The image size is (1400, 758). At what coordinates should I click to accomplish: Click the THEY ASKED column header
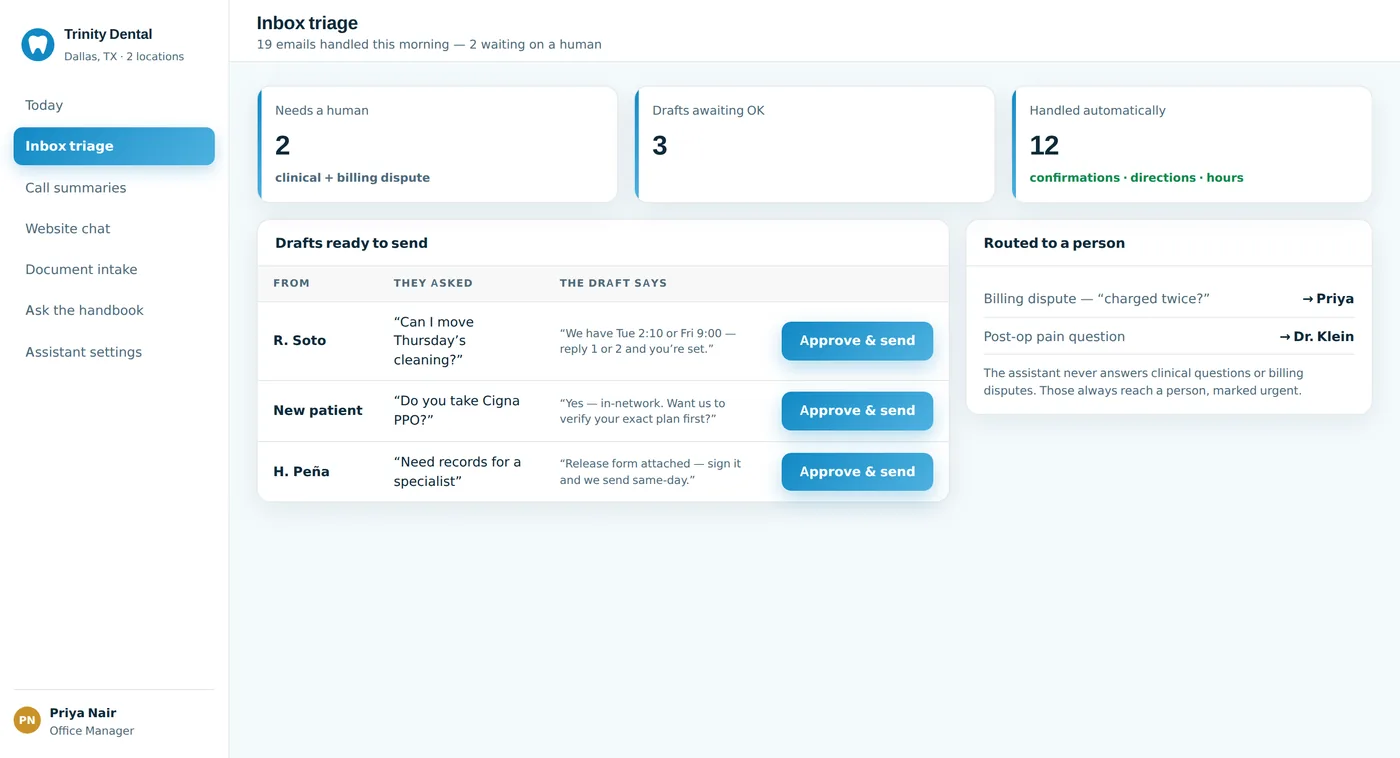(433, 283)
